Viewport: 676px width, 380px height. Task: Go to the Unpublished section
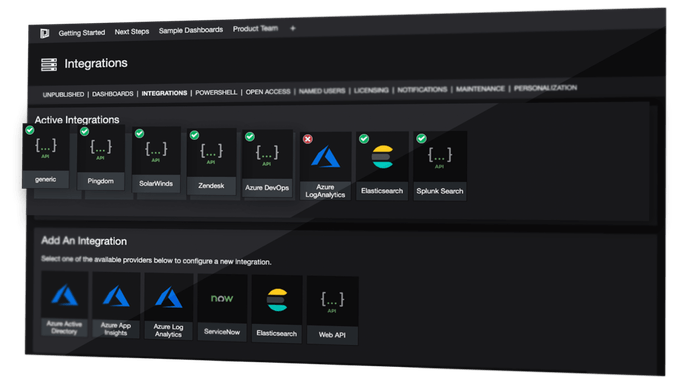[x=63, y=94]
